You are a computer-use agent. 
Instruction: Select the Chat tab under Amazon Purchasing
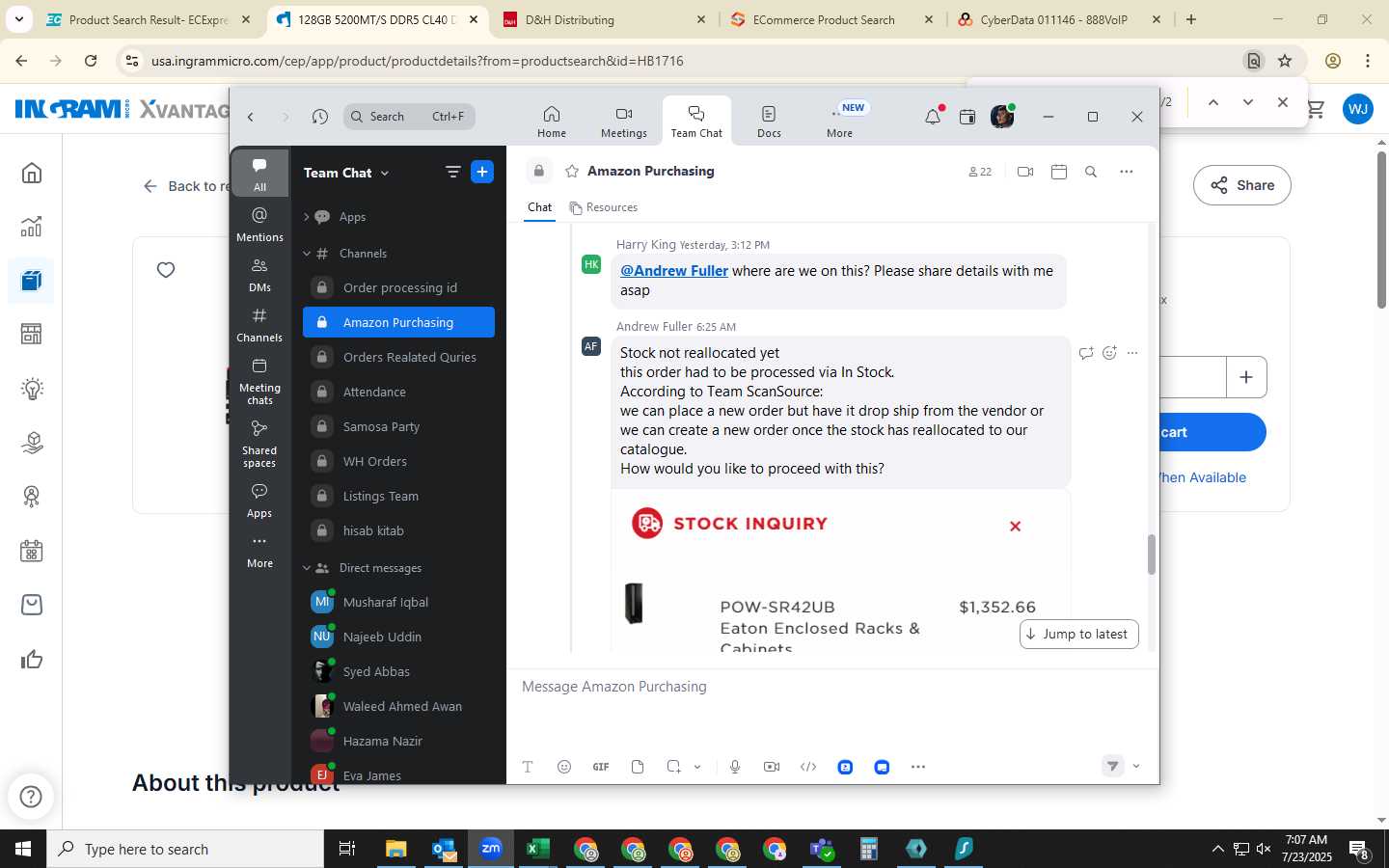coord(540,207)
